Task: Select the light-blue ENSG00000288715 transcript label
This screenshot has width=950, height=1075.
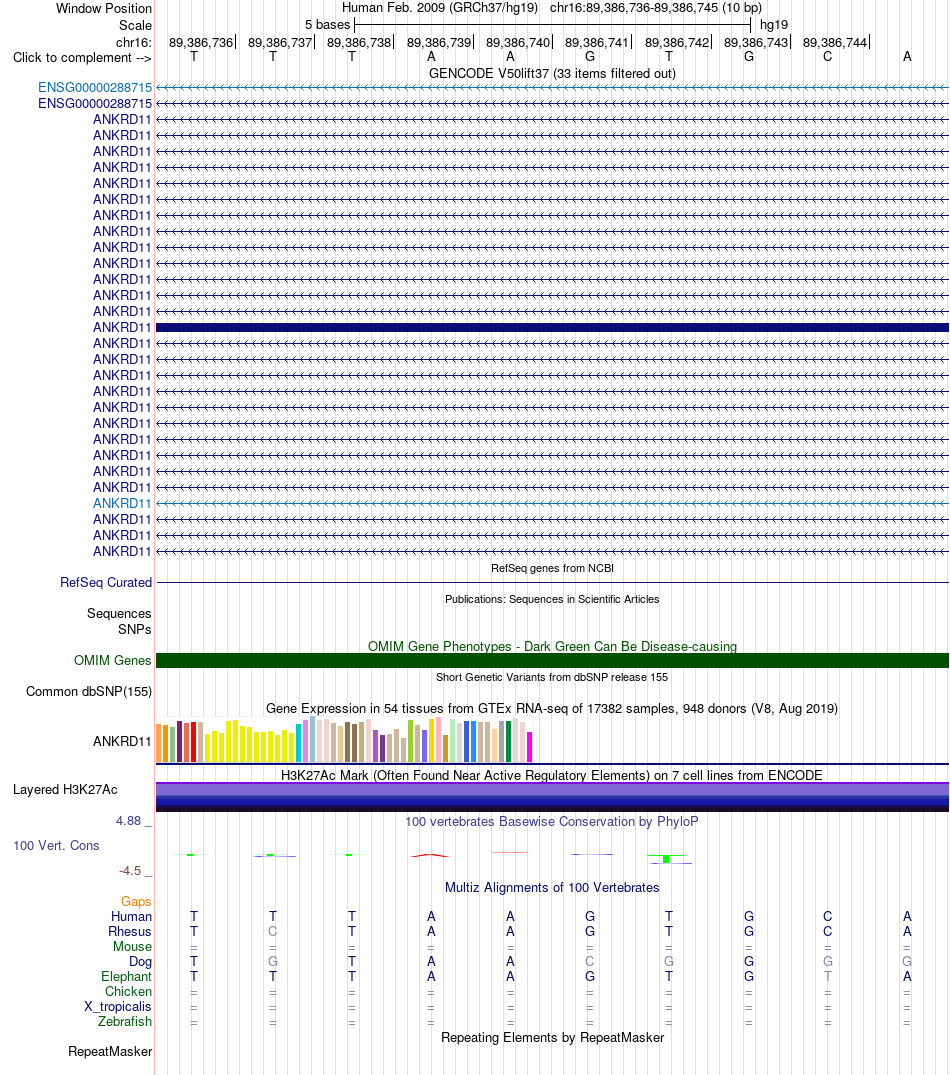Action: [x=95, y=88]
